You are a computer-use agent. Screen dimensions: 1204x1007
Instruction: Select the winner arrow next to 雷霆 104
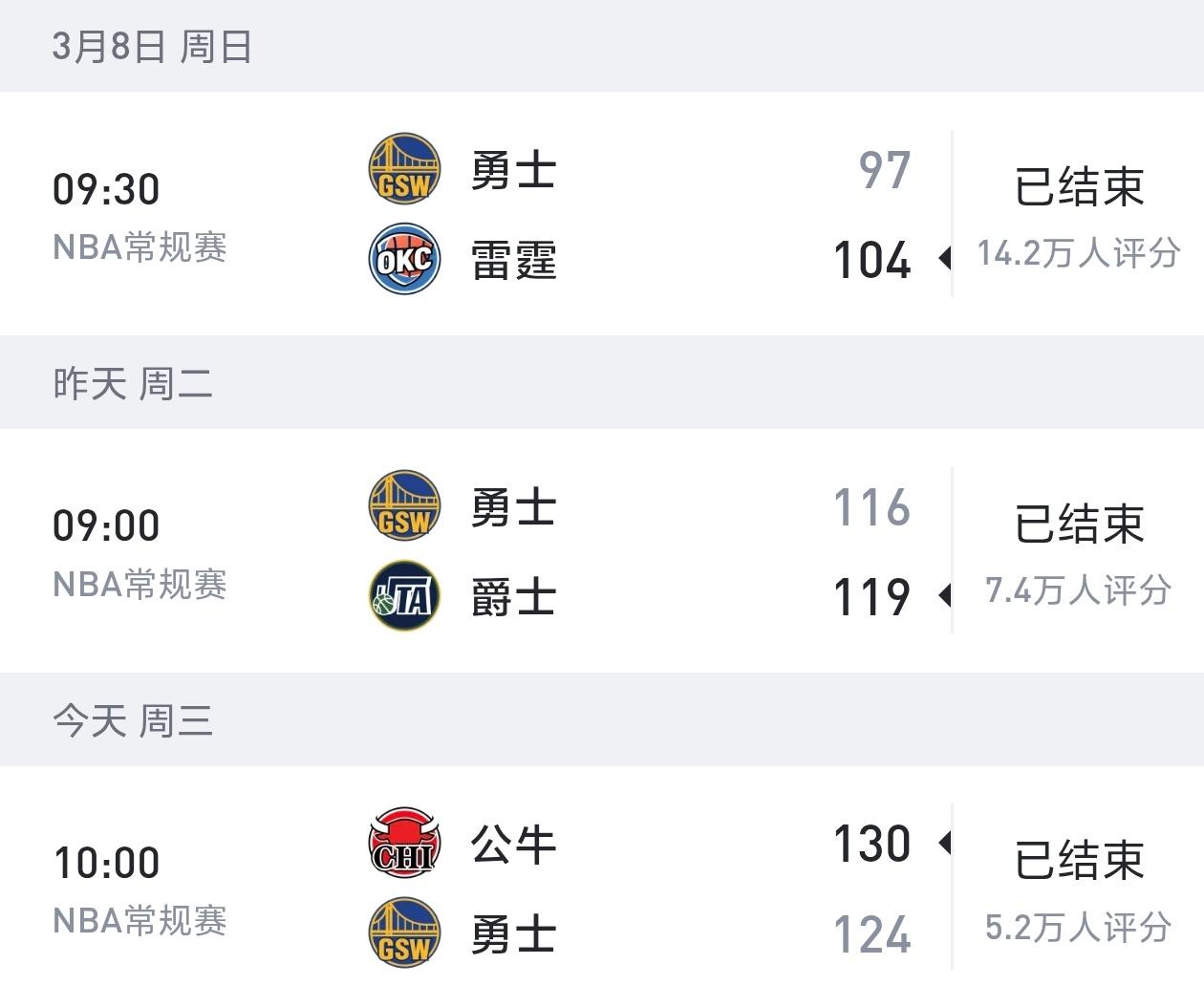coord(945,259)
